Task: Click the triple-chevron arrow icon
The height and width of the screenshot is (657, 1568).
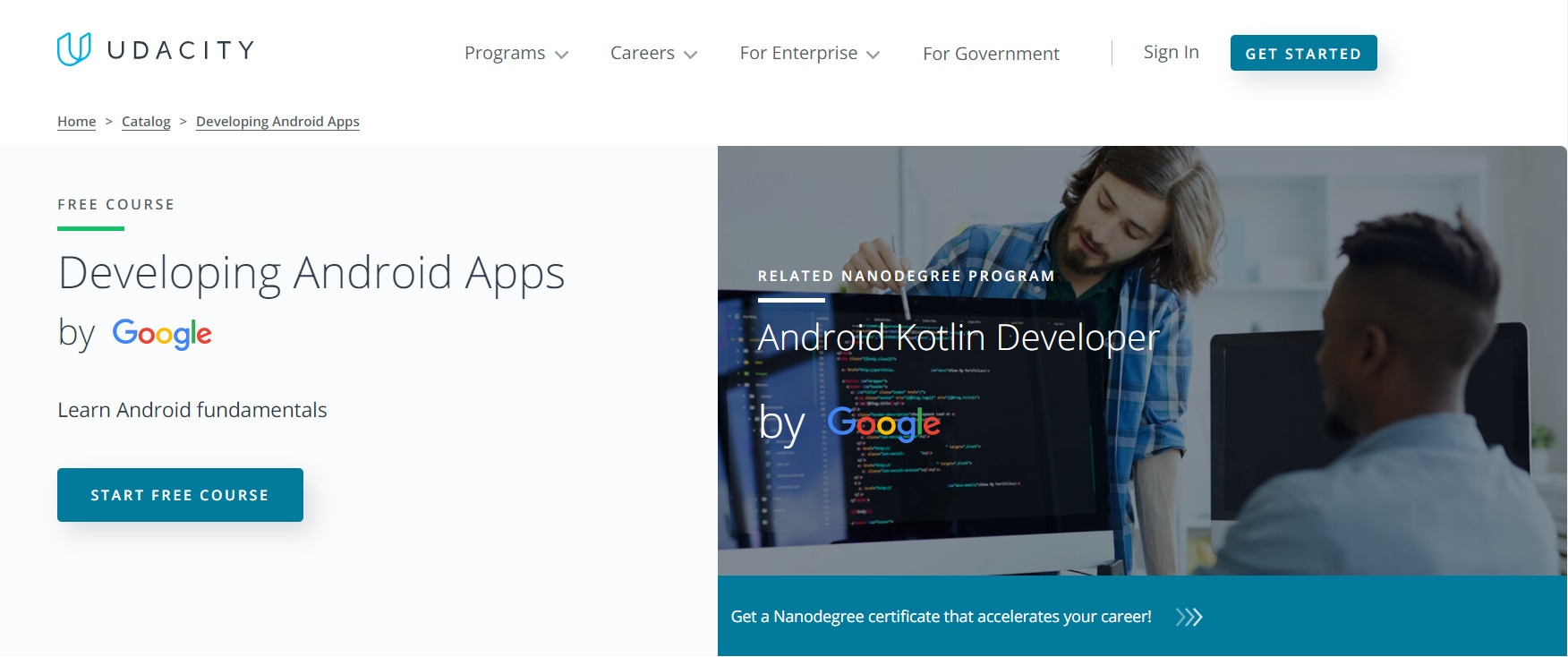Action: pyautogui.click(x=1189, y=617)
